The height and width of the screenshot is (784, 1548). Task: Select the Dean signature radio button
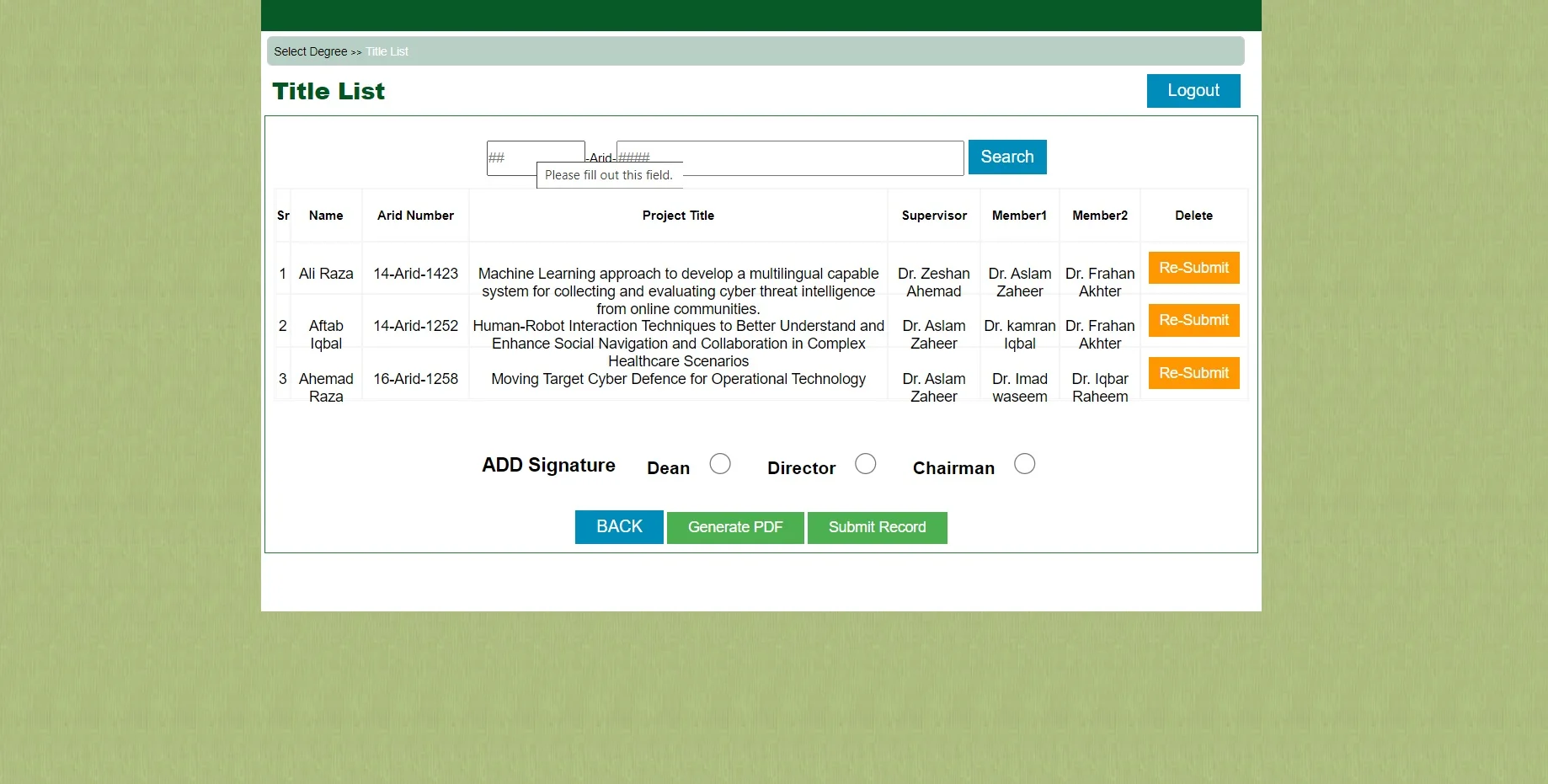[x=720, y=464]
